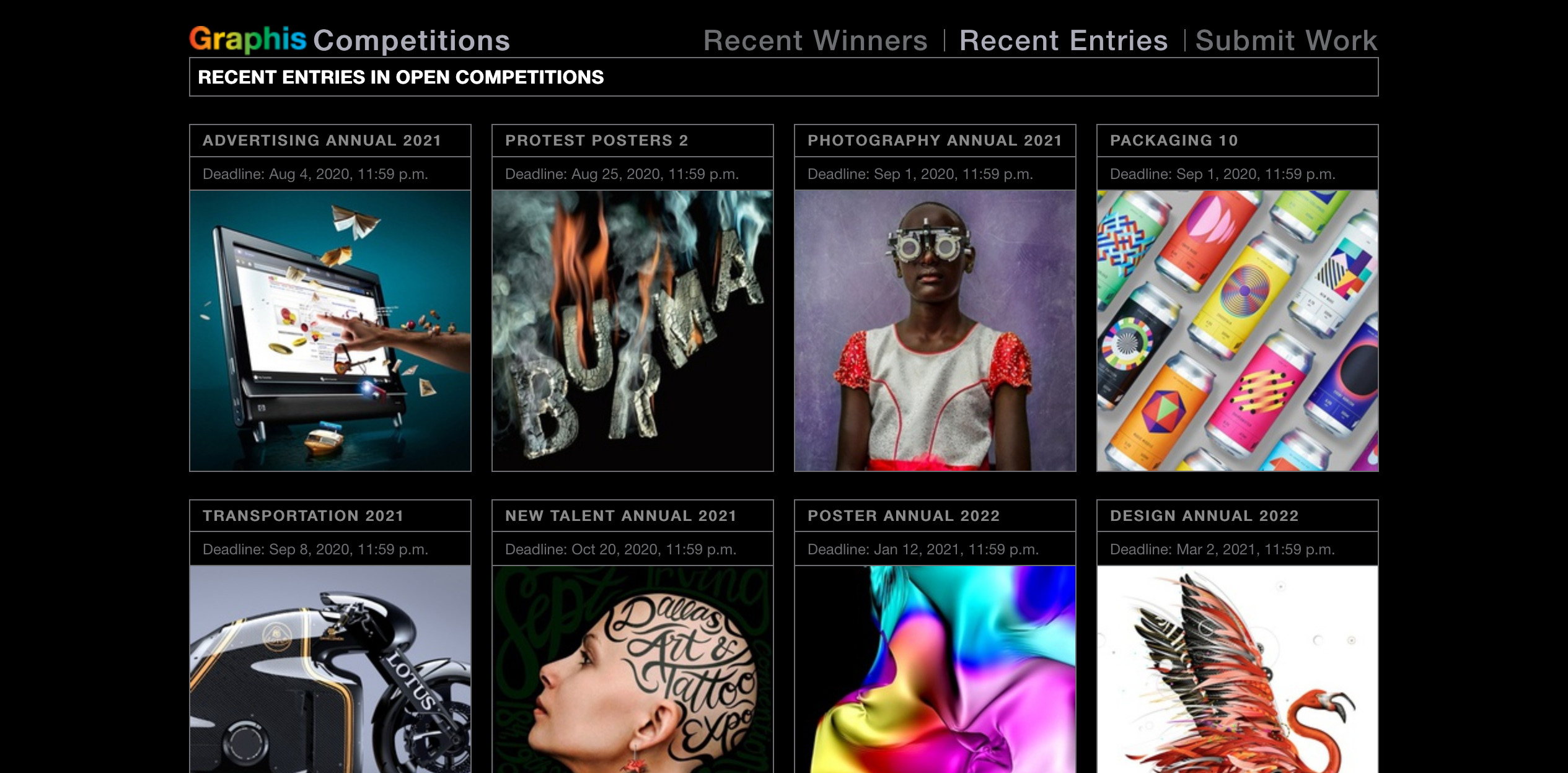Open the burning BURMA poster image

click(x=633, y=331)
